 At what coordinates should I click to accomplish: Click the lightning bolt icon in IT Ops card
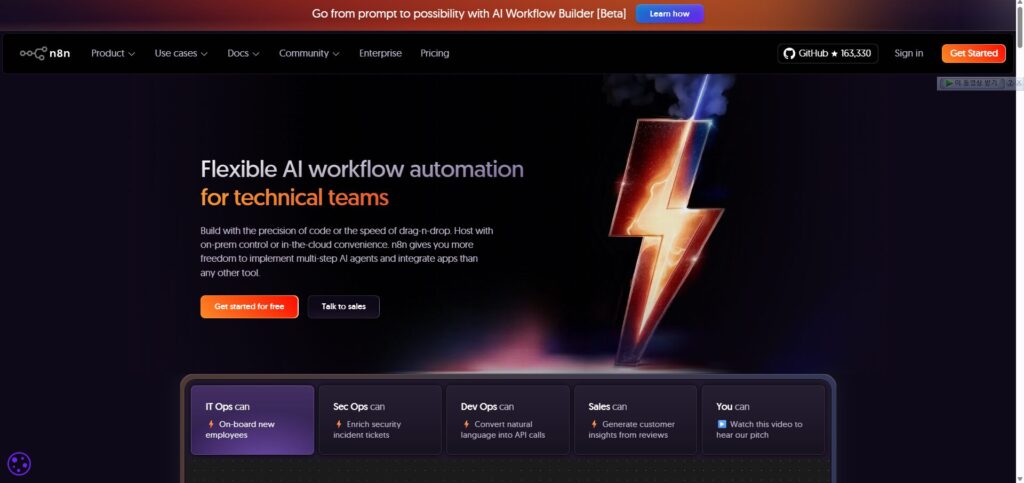(x=211, y=424)
